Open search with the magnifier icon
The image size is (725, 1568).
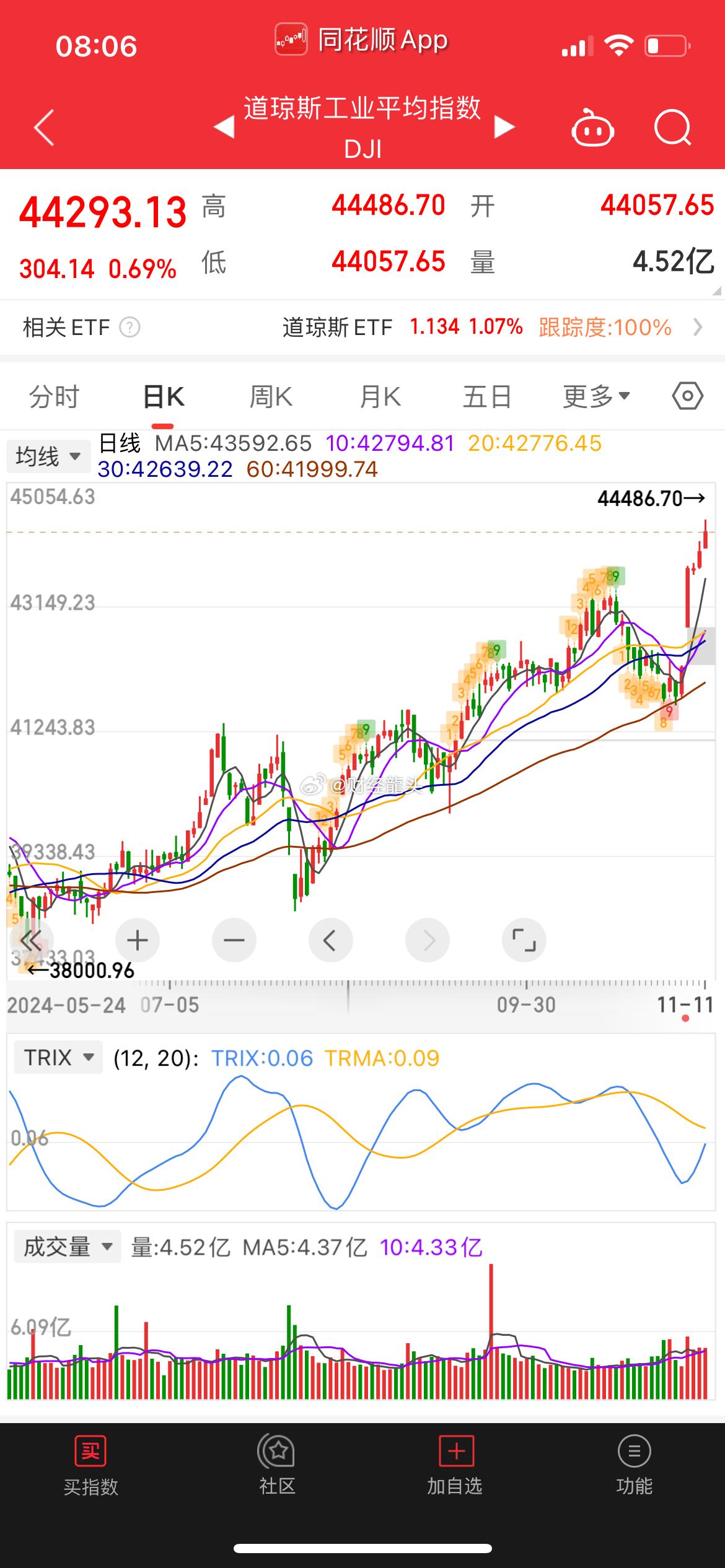pyautogui.click(x=673, y=128)
